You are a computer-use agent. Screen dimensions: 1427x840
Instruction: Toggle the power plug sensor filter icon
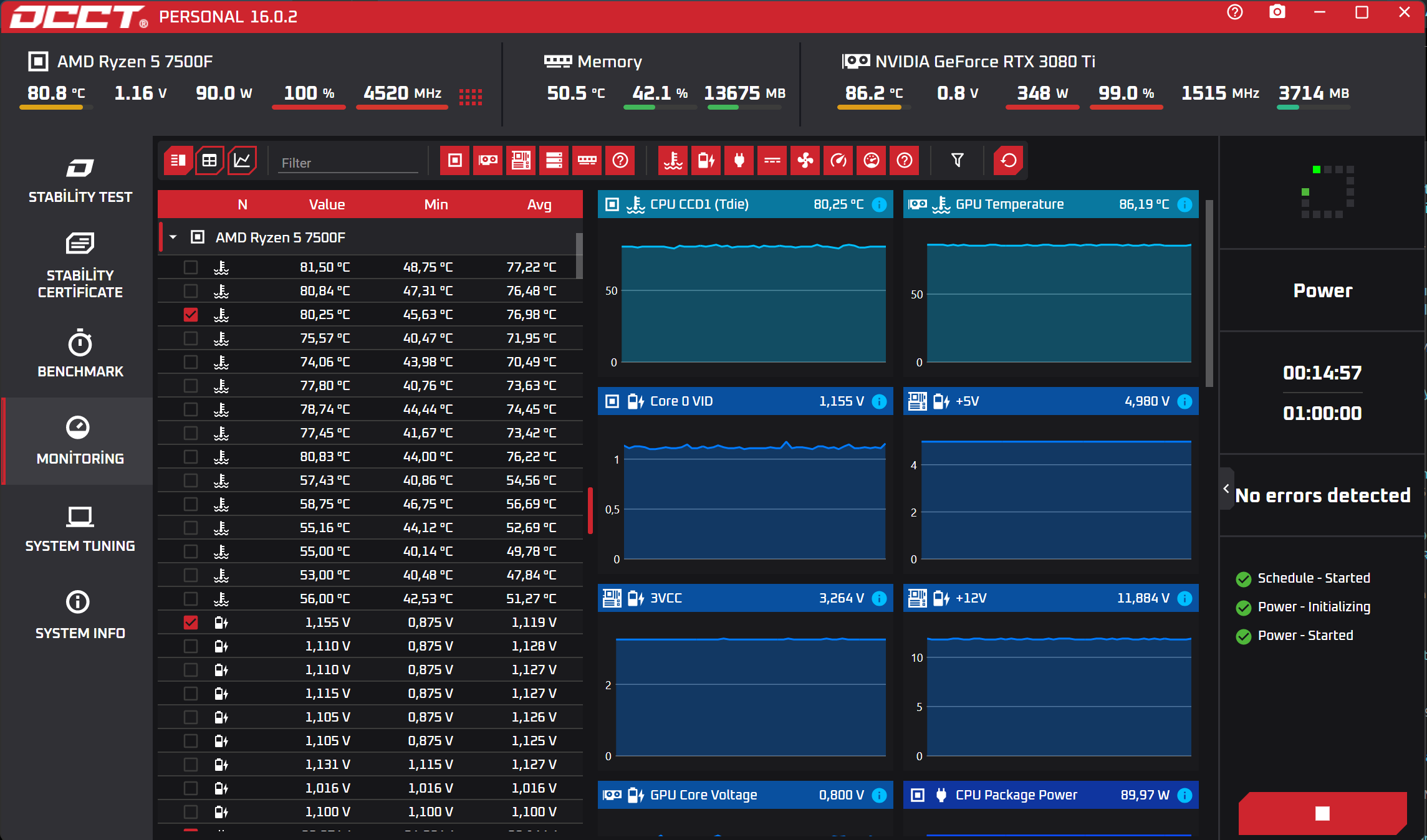click(x=739, y=161)
